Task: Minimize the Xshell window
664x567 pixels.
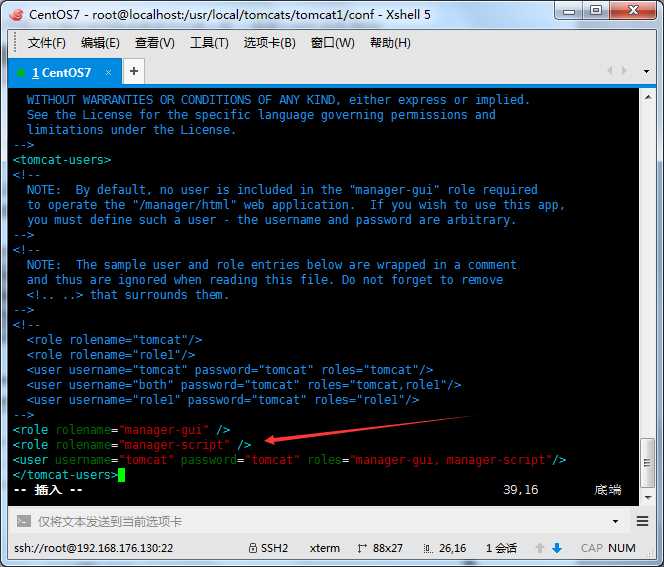Action: (x=569, y=11)
